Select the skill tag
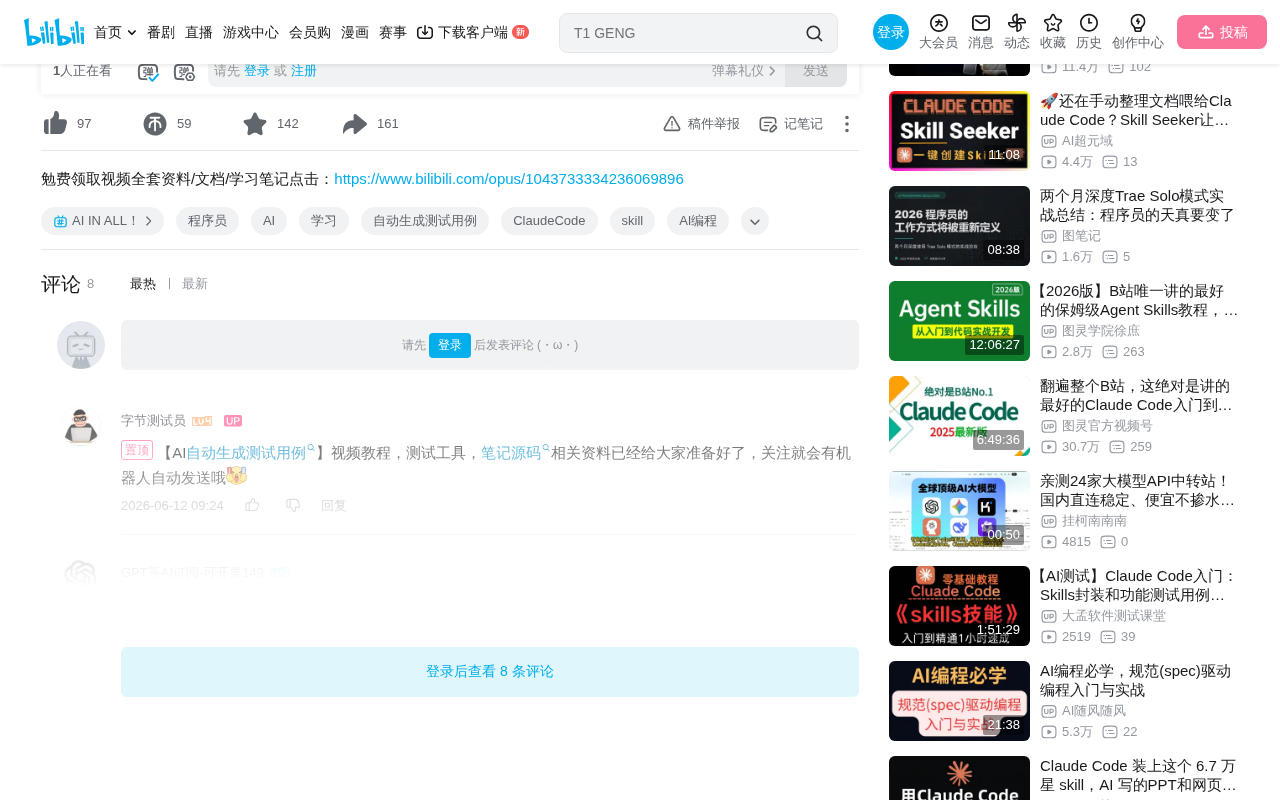 [x=632, y=221]
